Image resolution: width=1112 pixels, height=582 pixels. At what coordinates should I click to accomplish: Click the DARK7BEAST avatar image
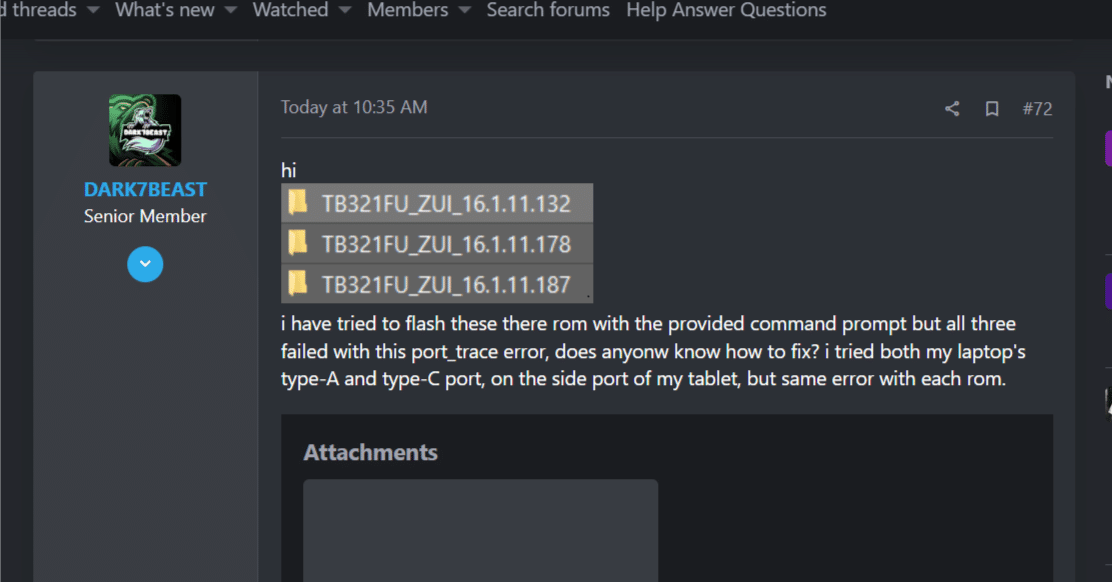[145, 130]
